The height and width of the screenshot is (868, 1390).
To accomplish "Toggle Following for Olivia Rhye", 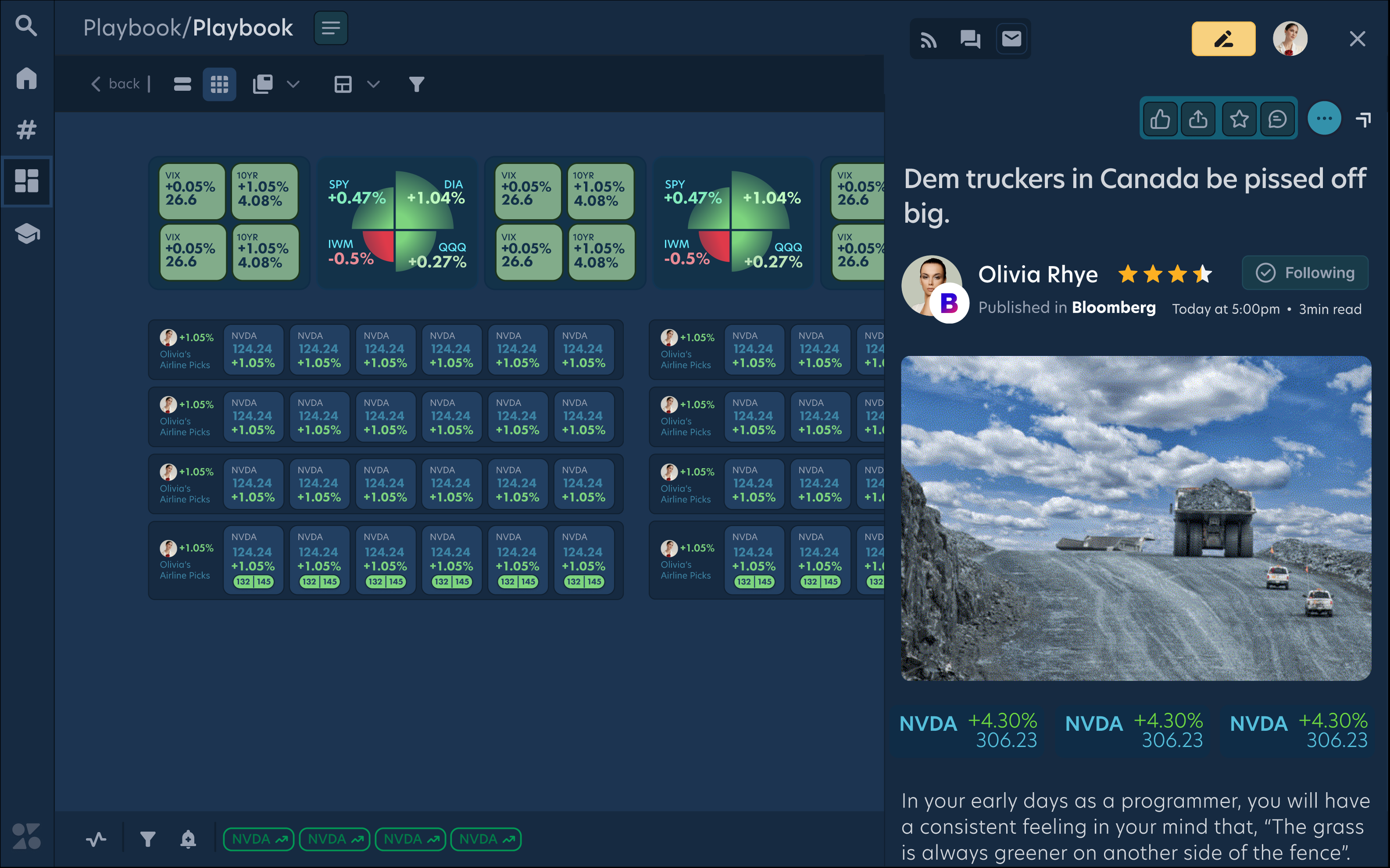I will (x=1305, y=273).
